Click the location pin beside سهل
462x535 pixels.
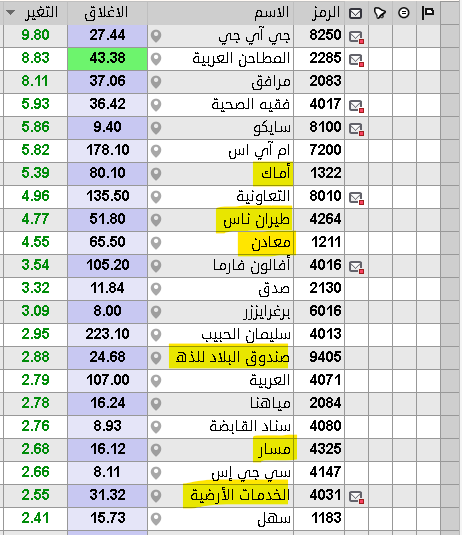(156, 519)
